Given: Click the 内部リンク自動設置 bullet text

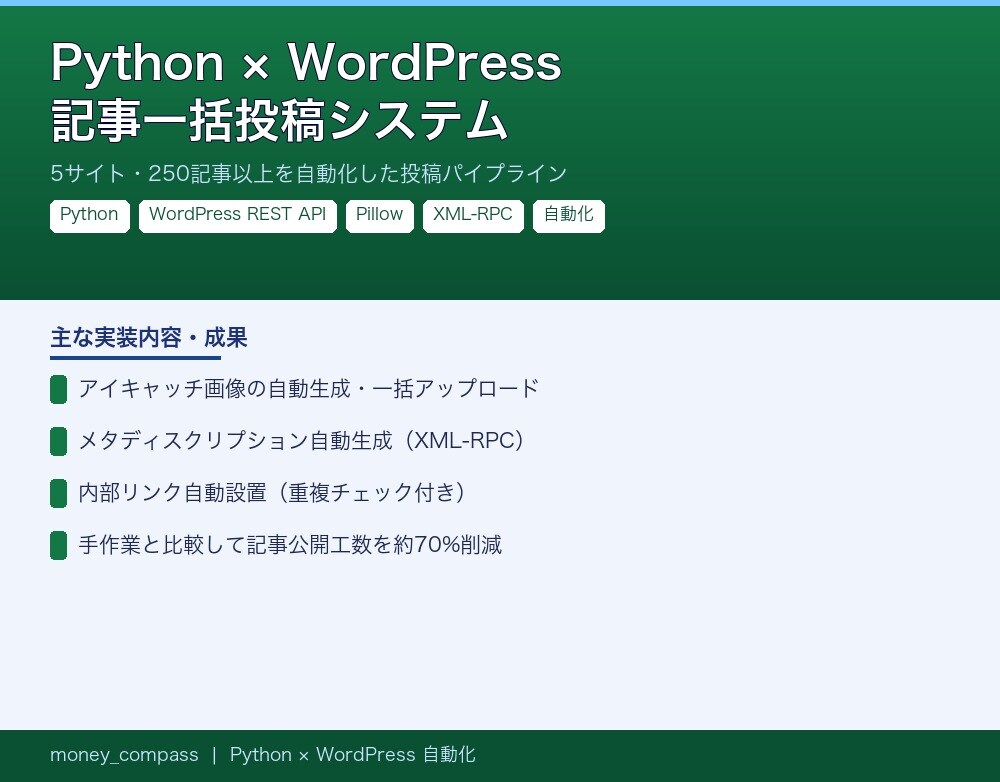Looking at the screenshot, I should point(272,492).
